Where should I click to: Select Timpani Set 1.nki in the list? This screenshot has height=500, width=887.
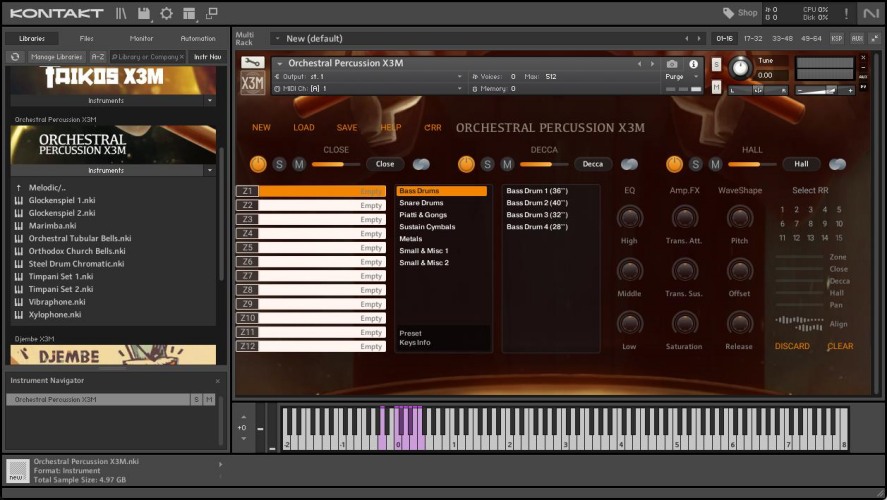point(60,276)
